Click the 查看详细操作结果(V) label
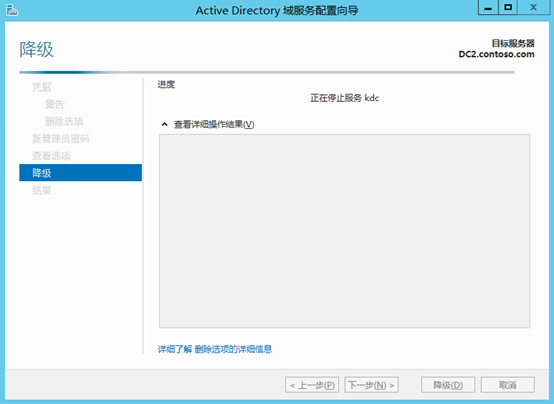The height and width of the screenshot is (404, 554). coord(214,124)
